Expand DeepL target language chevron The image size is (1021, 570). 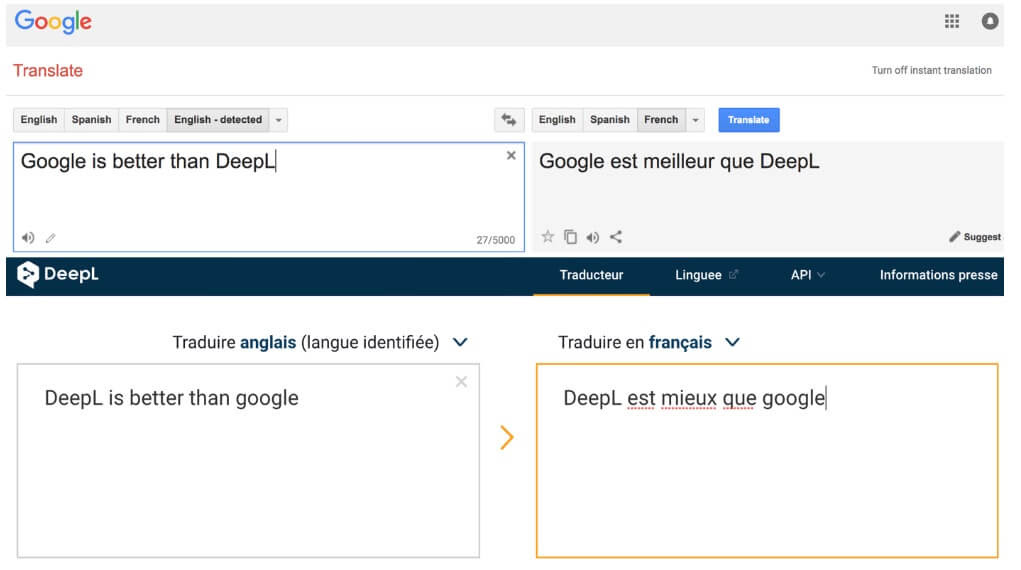(732, 342)
